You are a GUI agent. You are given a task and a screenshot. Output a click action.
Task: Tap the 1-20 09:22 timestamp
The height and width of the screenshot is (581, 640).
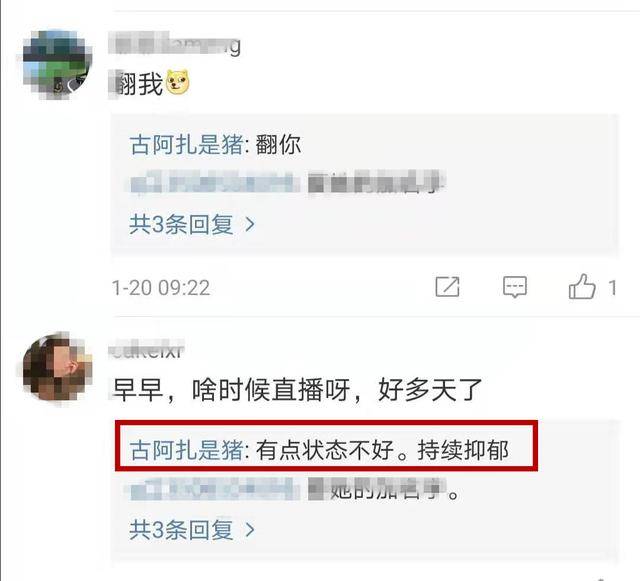[x=161, y=288]
